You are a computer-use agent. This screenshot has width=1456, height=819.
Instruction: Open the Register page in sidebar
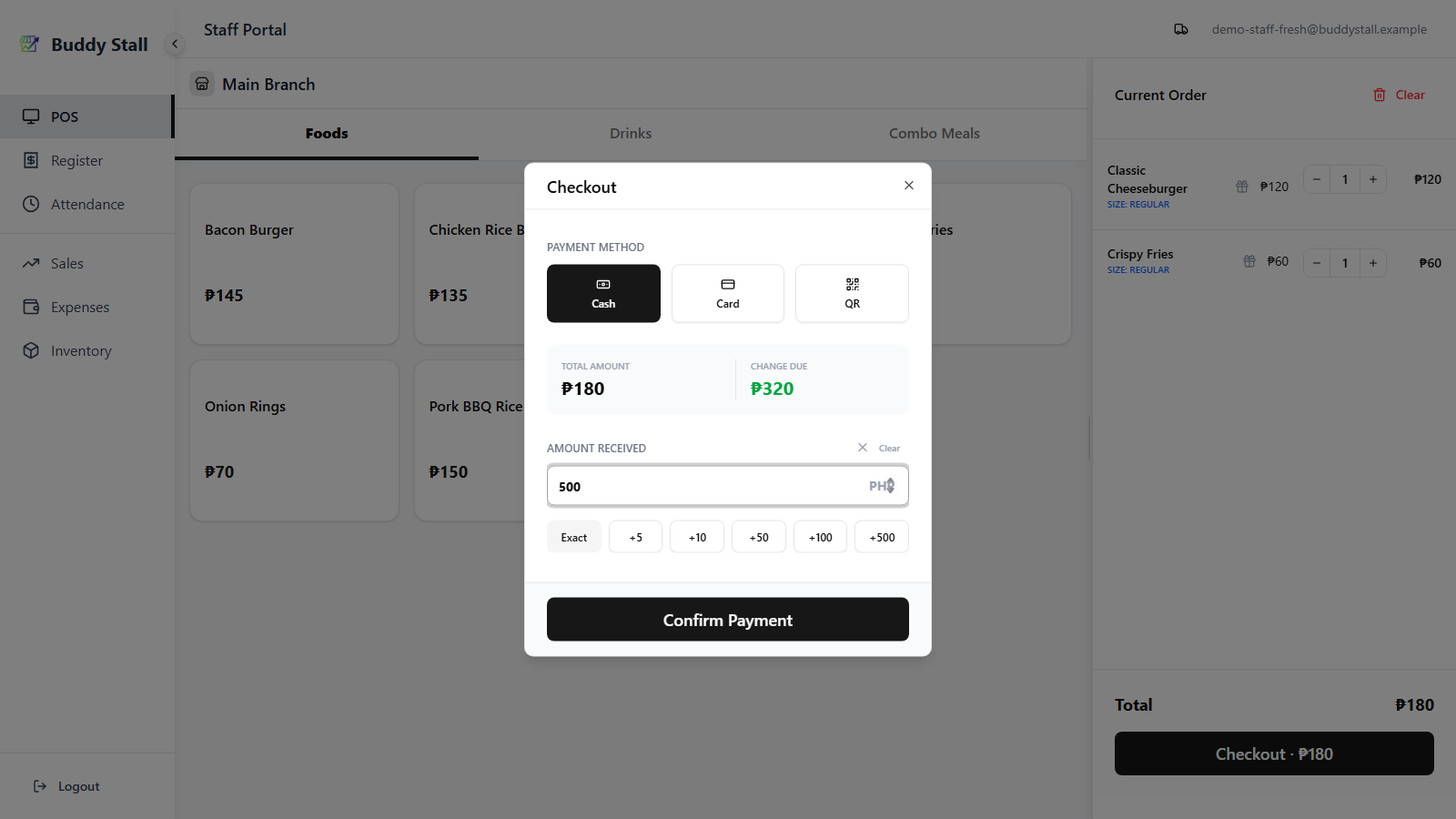coord(86,160)
